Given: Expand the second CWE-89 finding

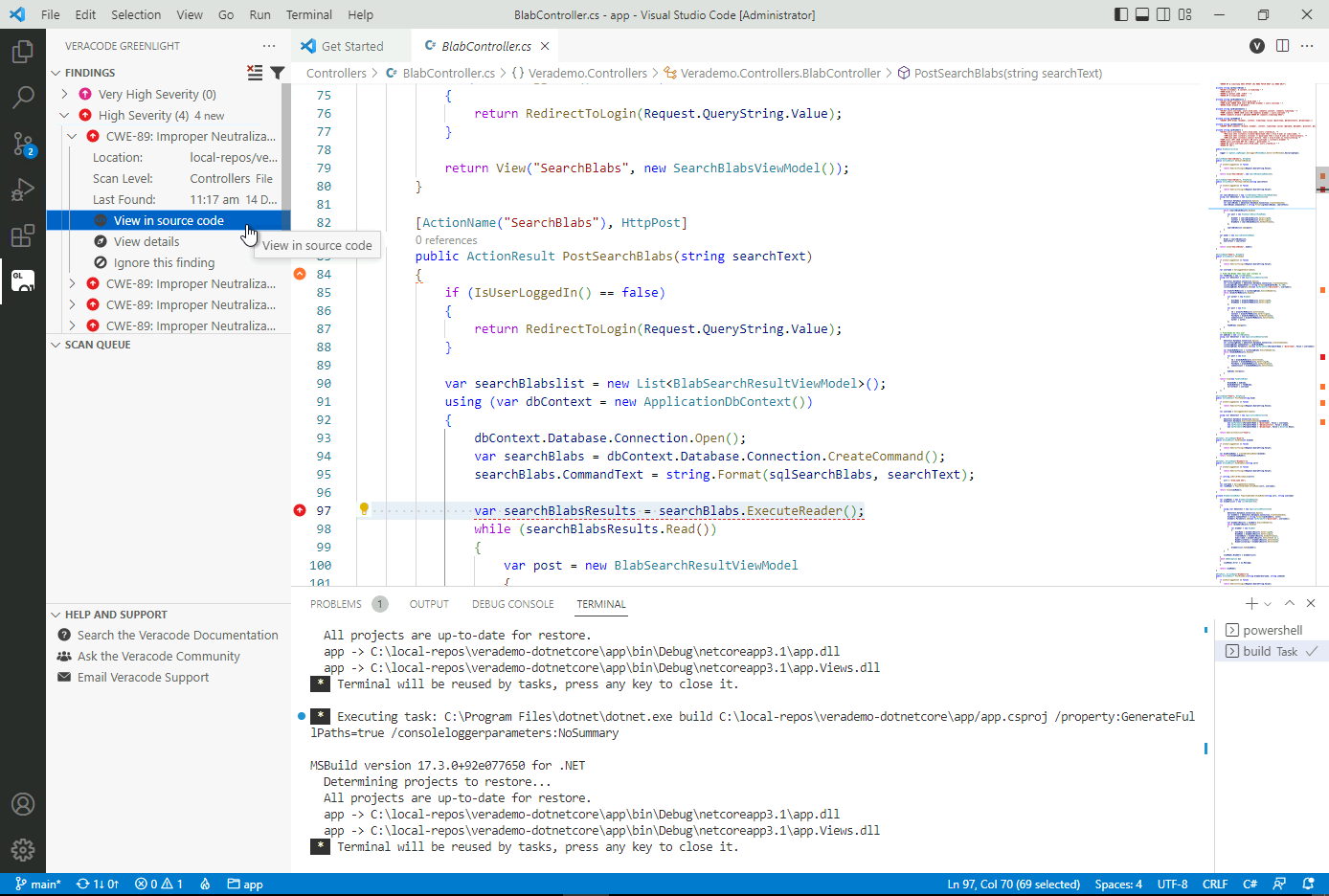Looking at the screenshot, I should 72,283.
